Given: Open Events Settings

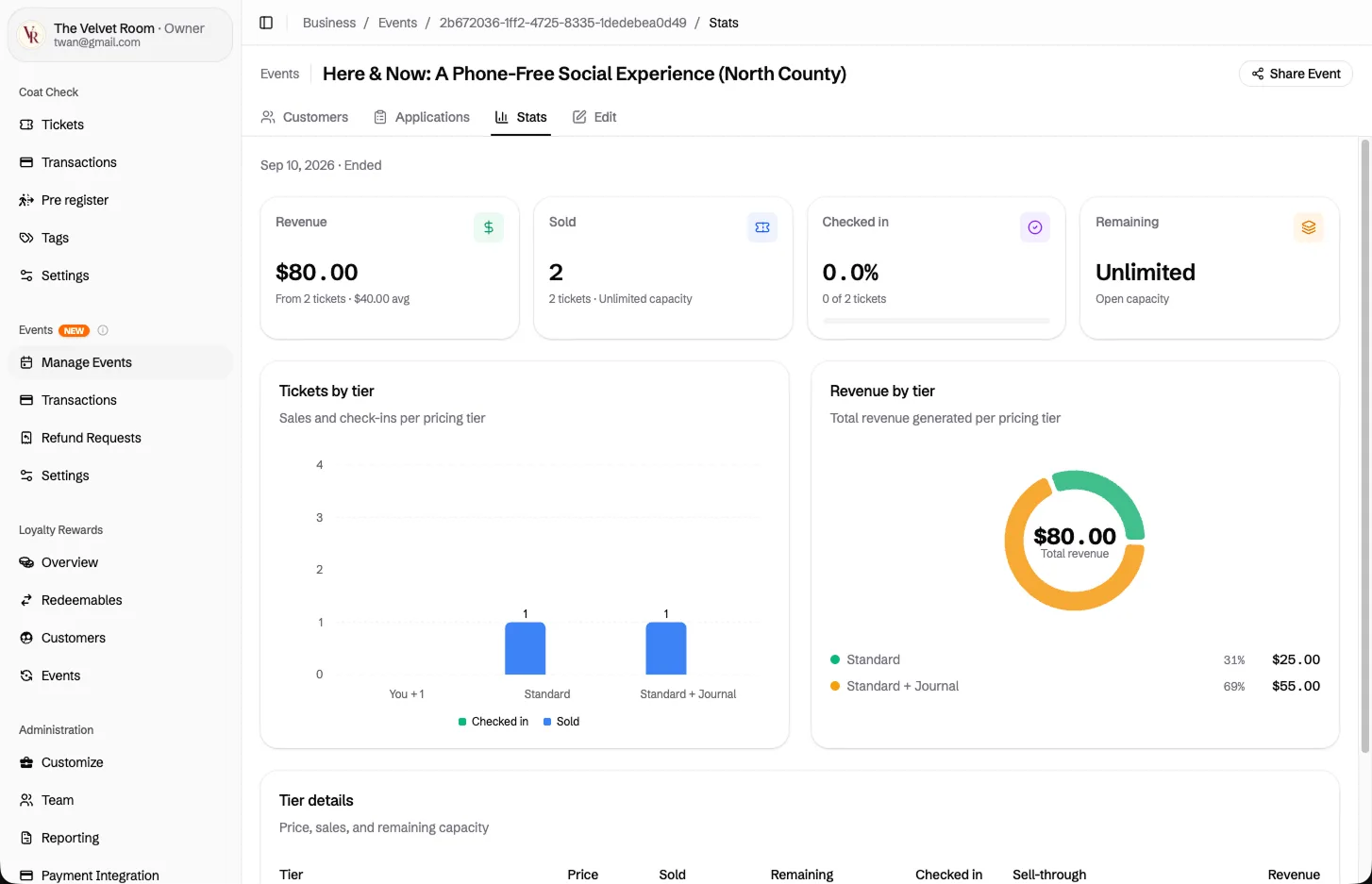Looking at the screenshot, I should coord(121,475).
